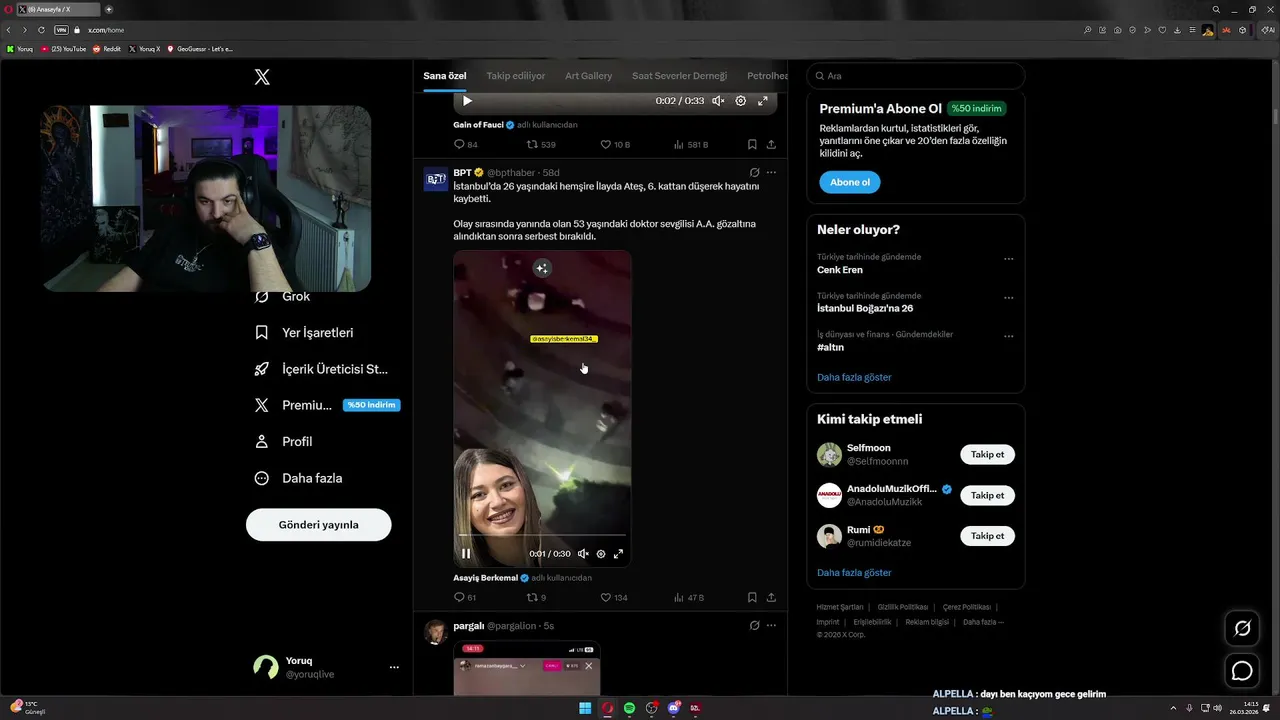
Task: Open İstanbul Boğazı'na 26 trend options
Action: click(1008, 298)
